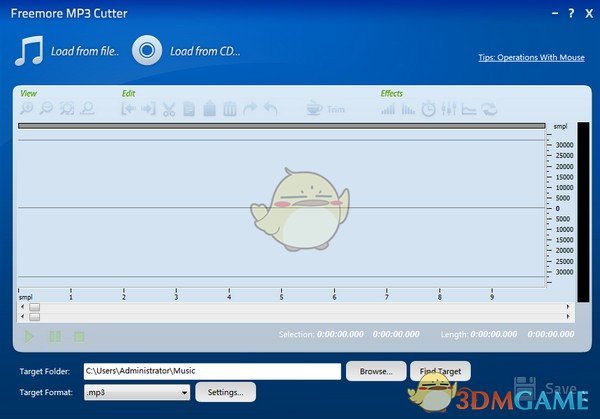Set selection end marker icon
Screen dimensions: 600x419
148,109
